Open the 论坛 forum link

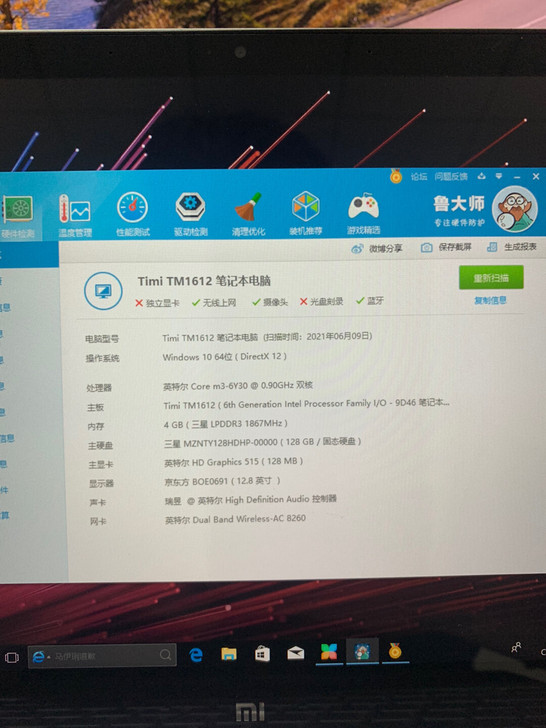click(x=419, y=176)
